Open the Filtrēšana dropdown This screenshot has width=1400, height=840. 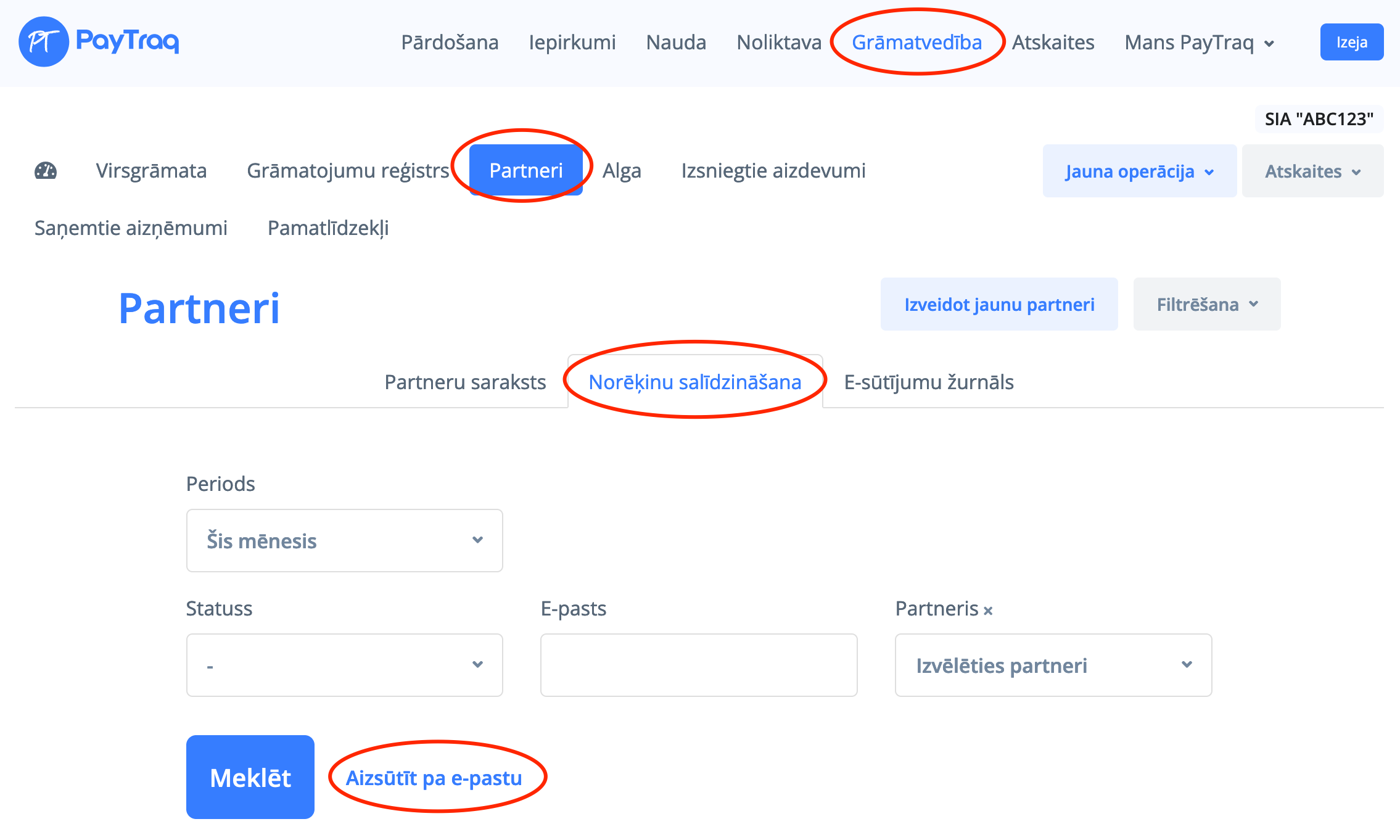1206,305
